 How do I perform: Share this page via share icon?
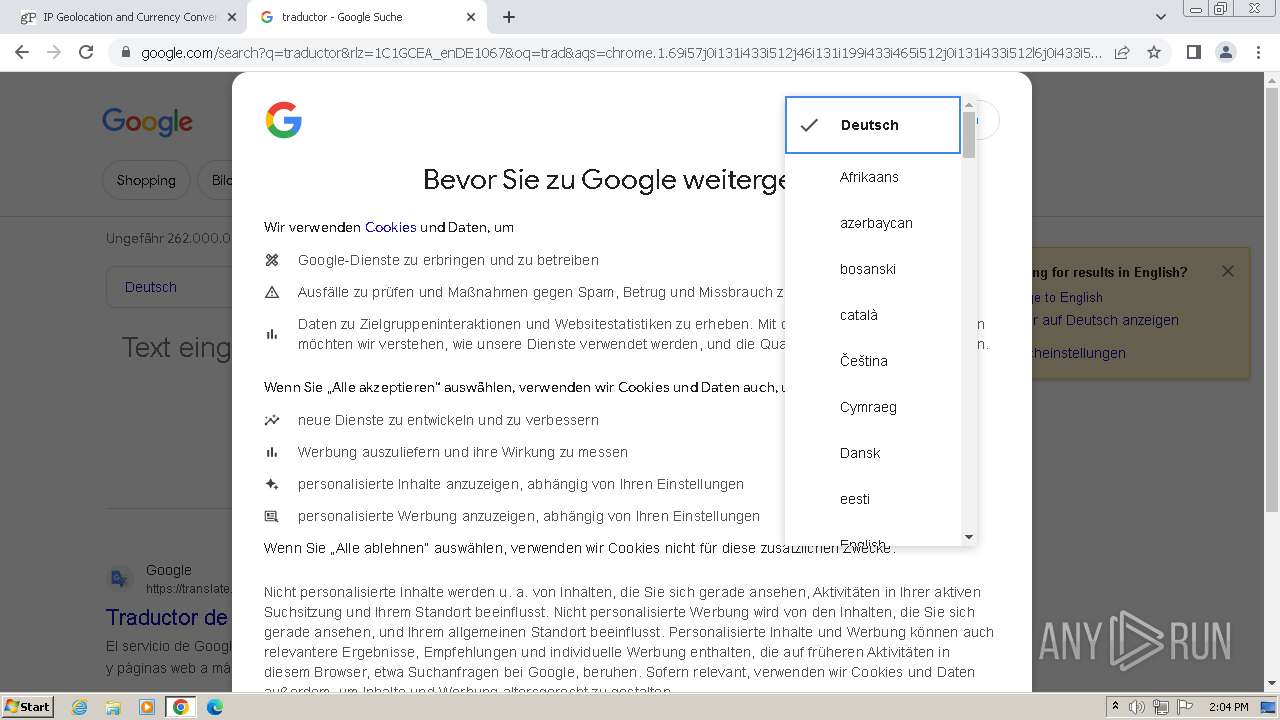(1122, 52)
